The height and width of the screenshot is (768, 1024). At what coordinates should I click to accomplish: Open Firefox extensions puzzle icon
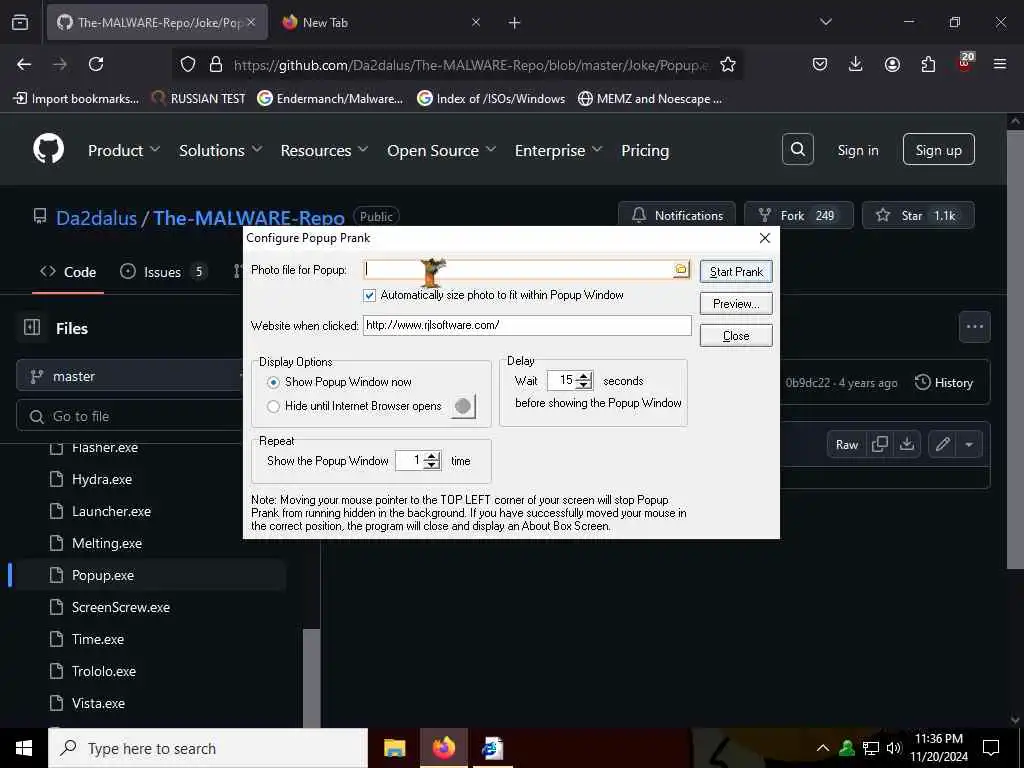928,64
